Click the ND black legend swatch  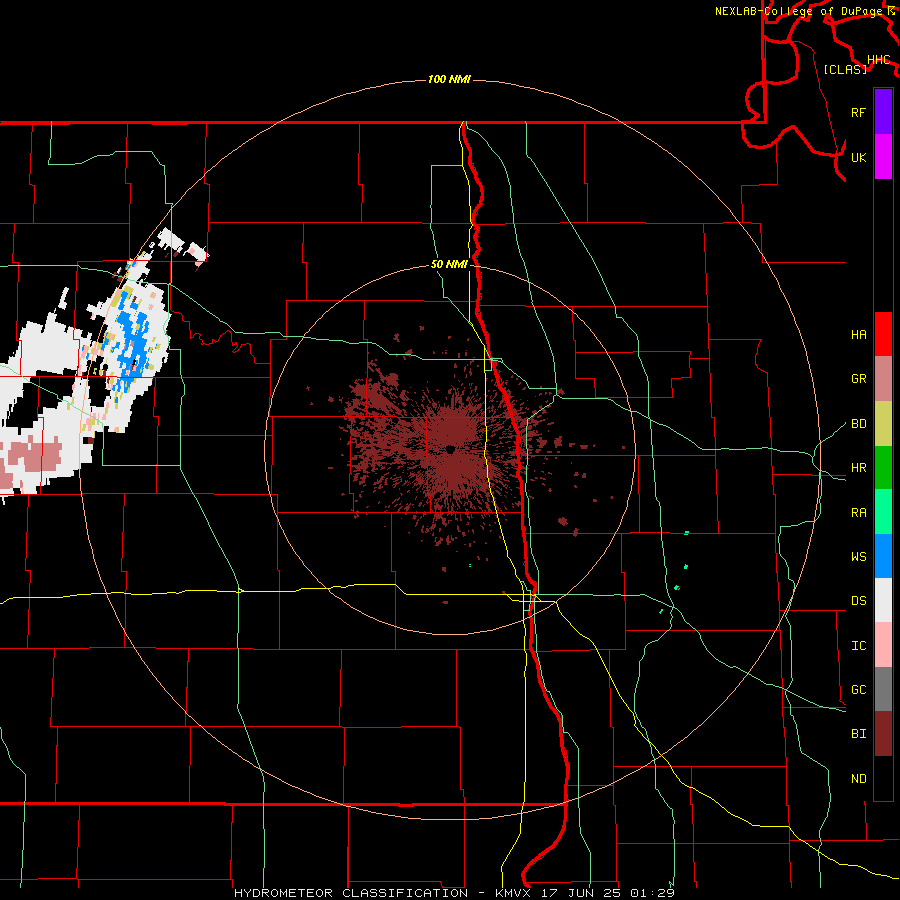[883, 778]
